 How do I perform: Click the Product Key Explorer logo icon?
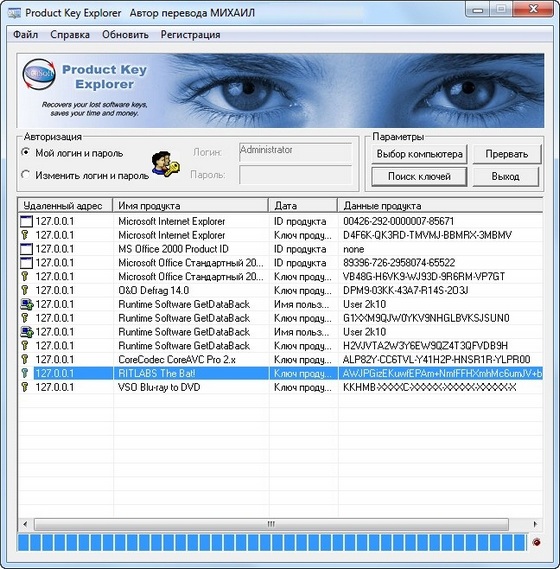click(39, 74)
